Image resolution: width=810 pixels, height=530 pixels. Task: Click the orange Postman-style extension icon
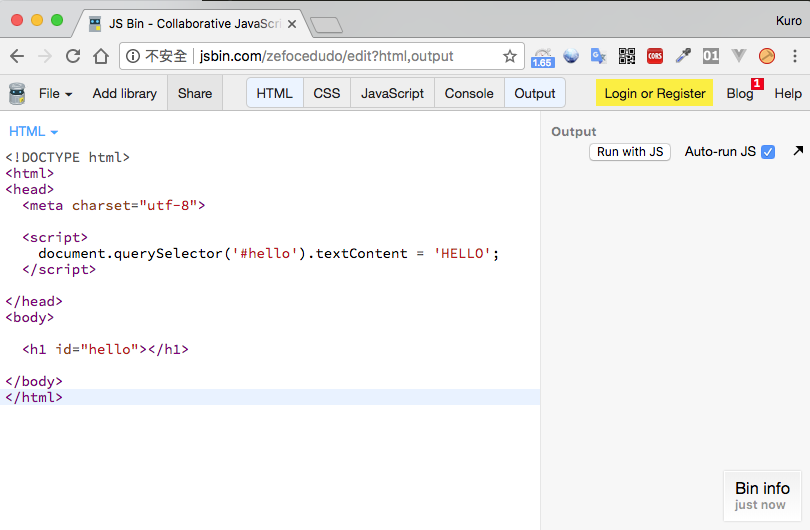767,56
